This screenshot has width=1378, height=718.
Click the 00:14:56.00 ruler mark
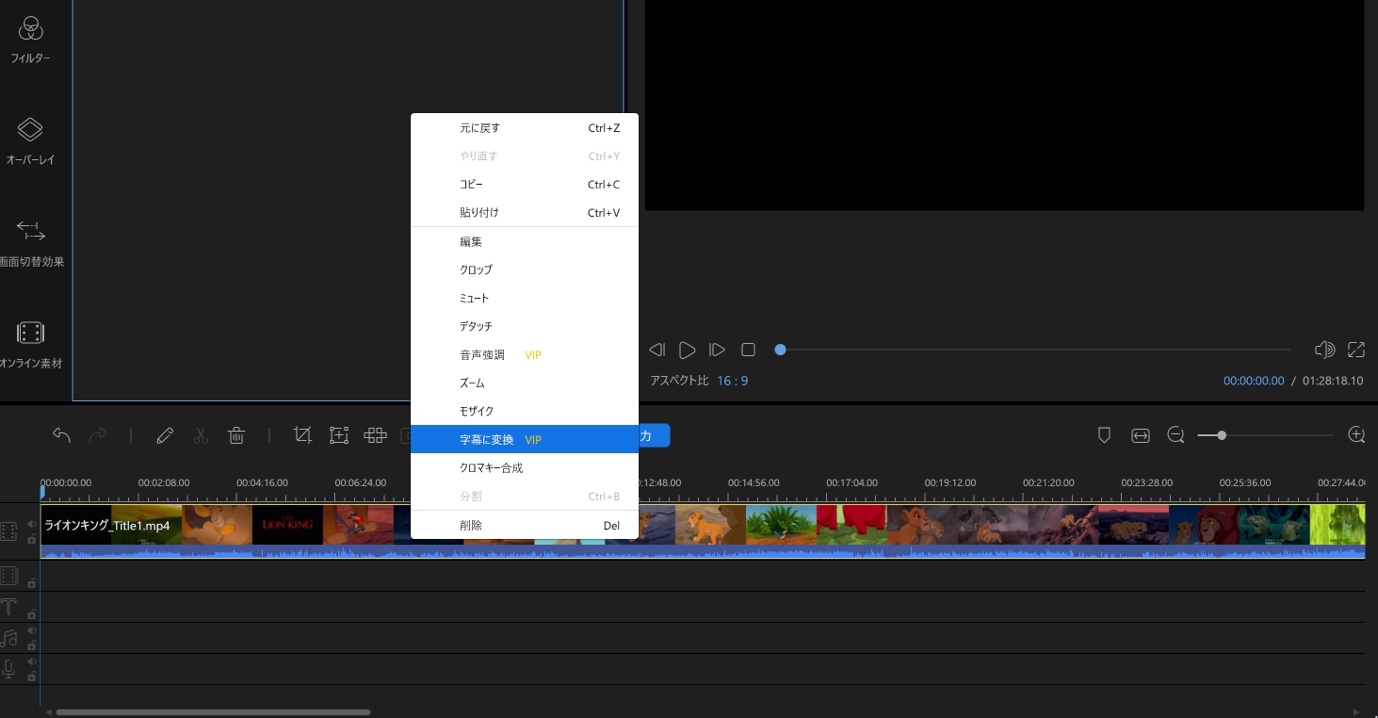coord(753,483)
